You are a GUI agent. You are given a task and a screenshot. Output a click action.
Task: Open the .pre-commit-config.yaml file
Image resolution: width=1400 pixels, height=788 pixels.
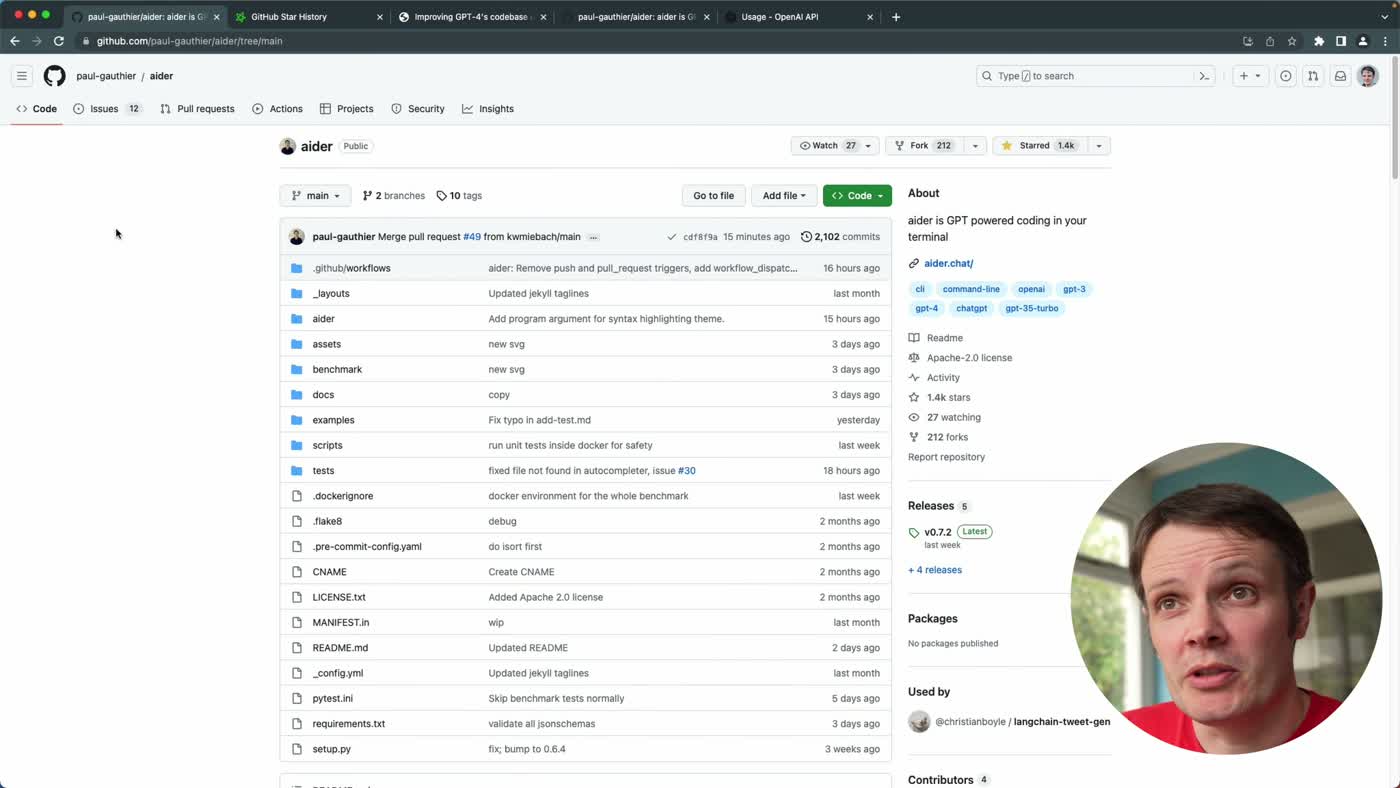pos(367,547)
